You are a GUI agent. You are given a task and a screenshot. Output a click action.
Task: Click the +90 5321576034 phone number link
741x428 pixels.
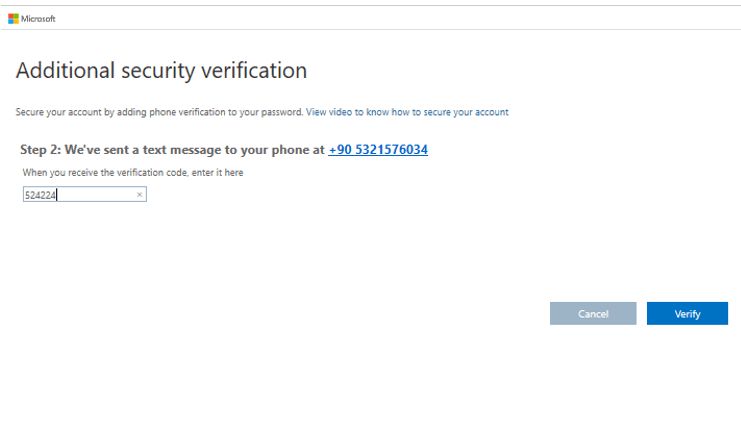click(x=378, y=150)
